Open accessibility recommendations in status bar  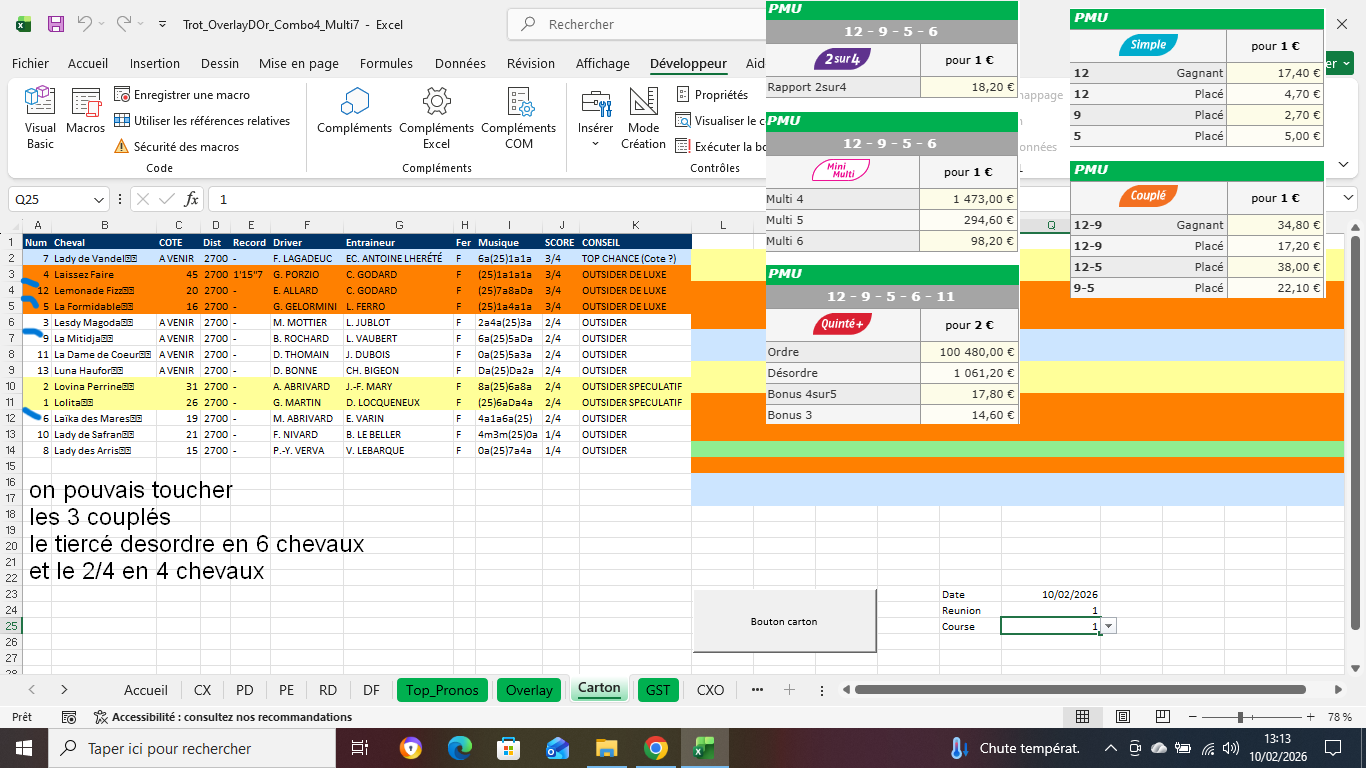[223, 717]
